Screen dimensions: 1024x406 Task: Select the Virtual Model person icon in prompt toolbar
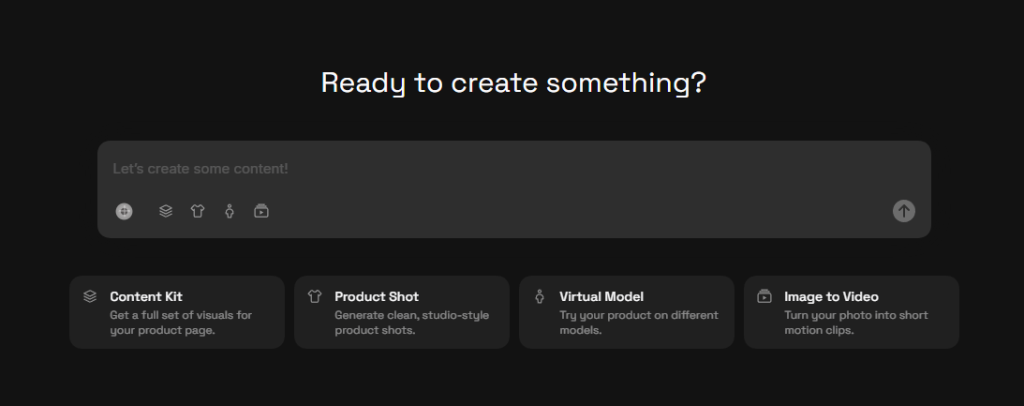pos(229,211)
